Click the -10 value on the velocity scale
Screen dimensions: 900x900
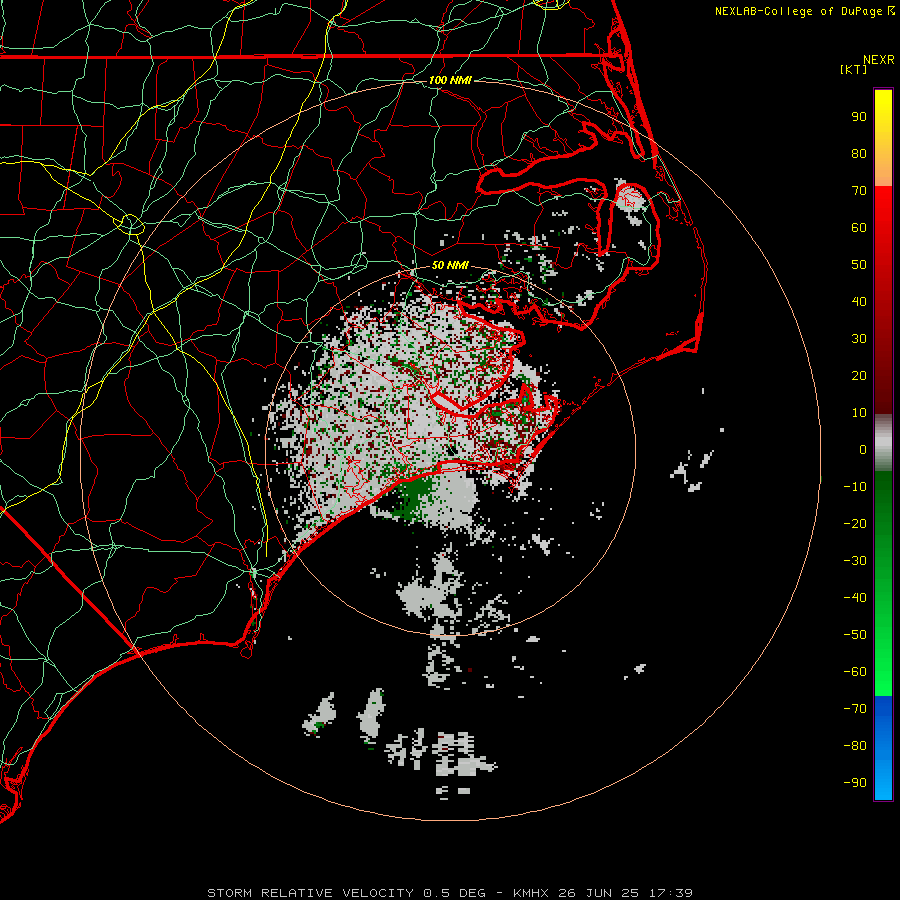point(855,487)
